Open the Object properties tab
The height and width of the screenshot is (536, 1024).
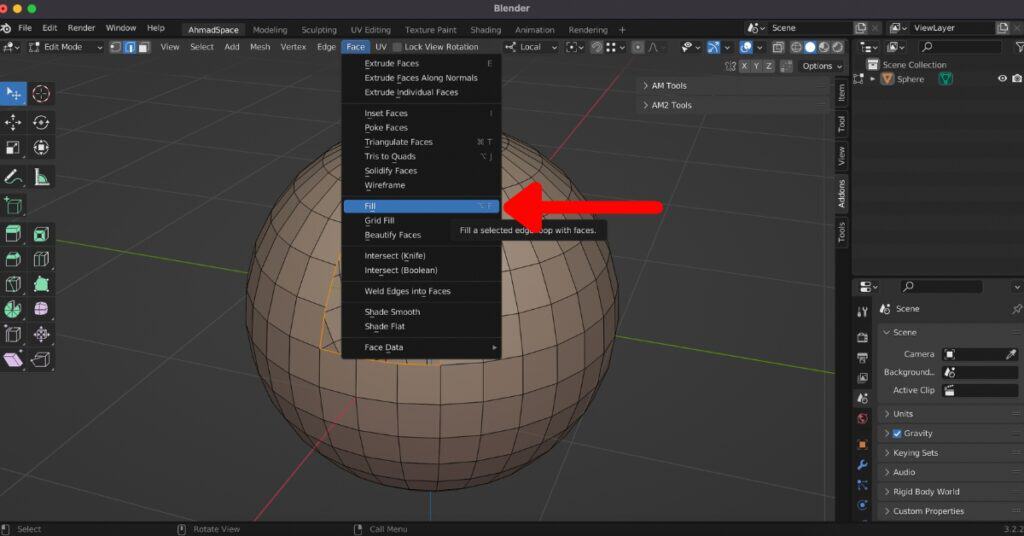[862, 444]
